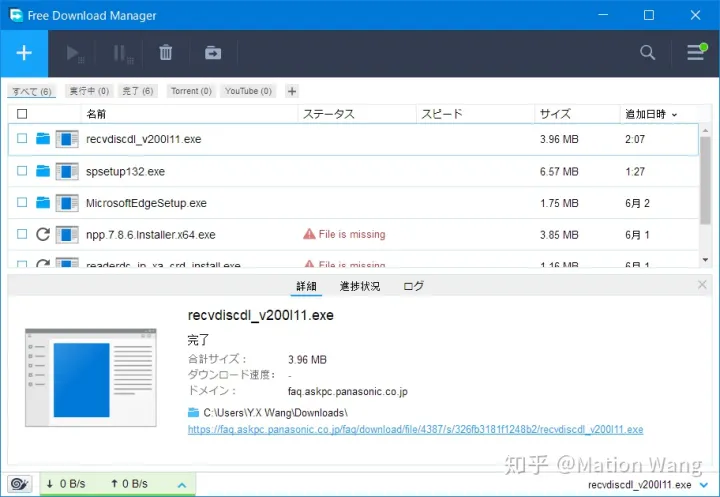This screenshot has width=720, height=497.
Task: Click warning icon beside File is missing
Action: click(x=309, y=234)
